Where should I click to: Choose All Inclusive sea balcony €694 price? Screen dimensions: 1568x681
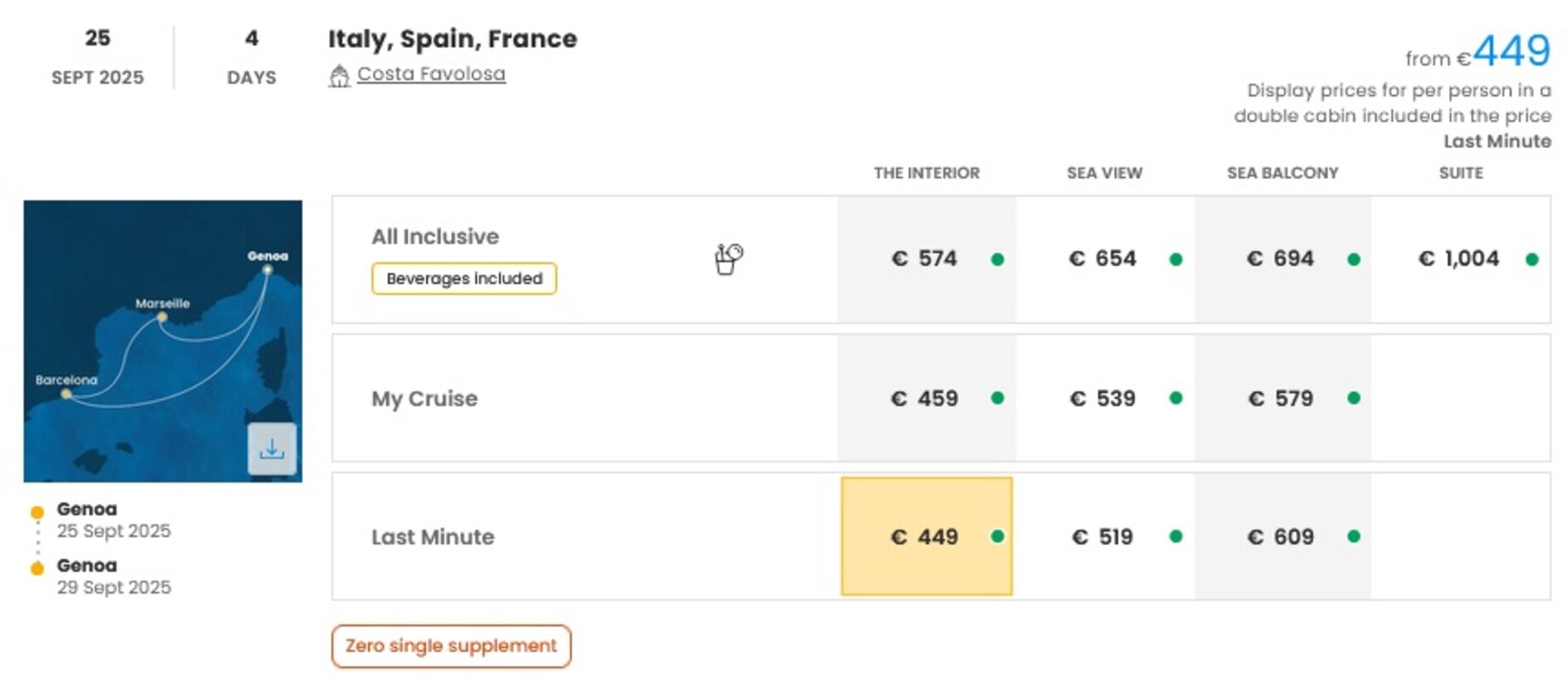pyautogui.click(x=1283, y=259)
